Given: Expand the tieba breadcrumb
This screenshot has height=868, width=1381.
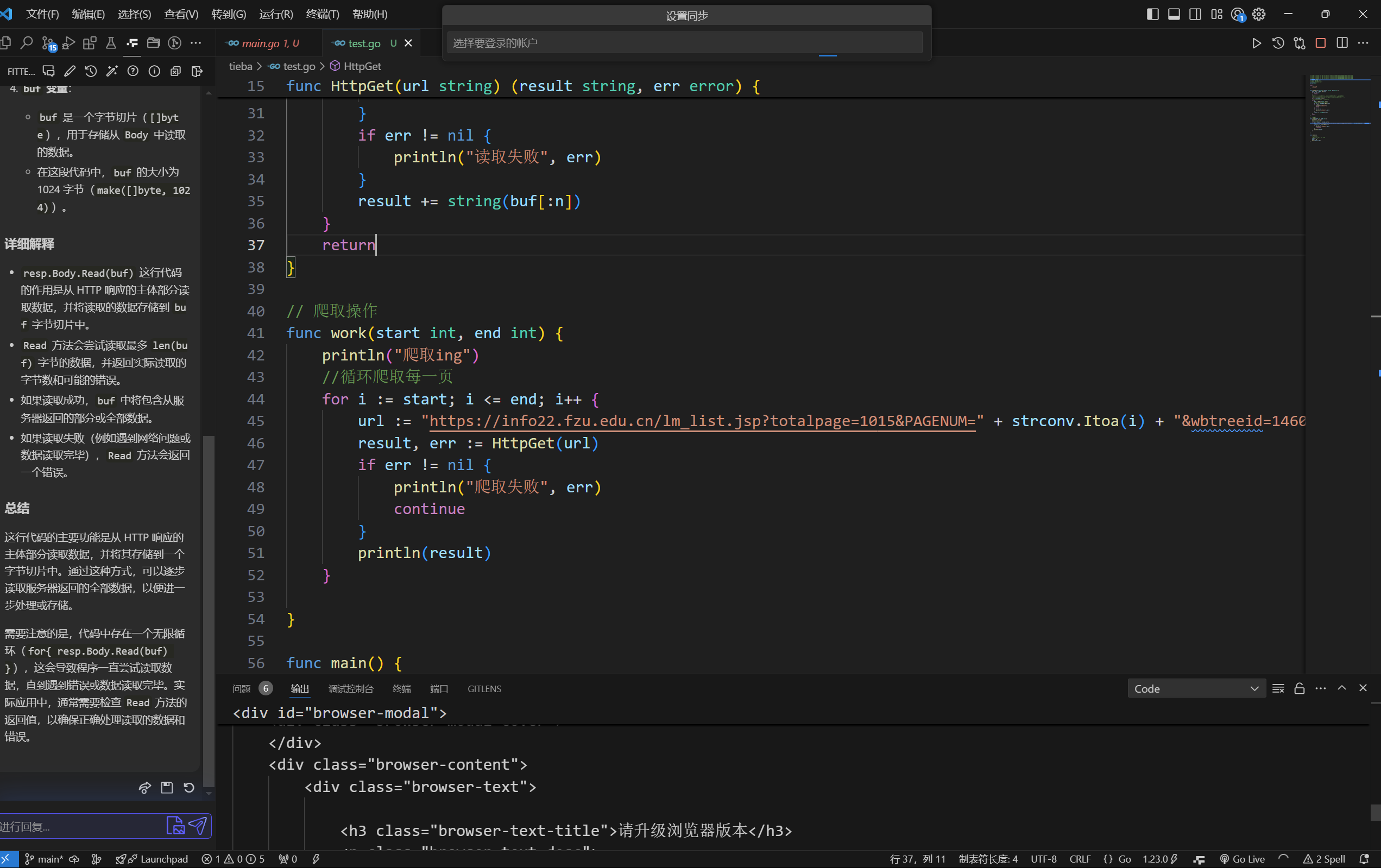Looking at the screenshot, I should point(240,67).
